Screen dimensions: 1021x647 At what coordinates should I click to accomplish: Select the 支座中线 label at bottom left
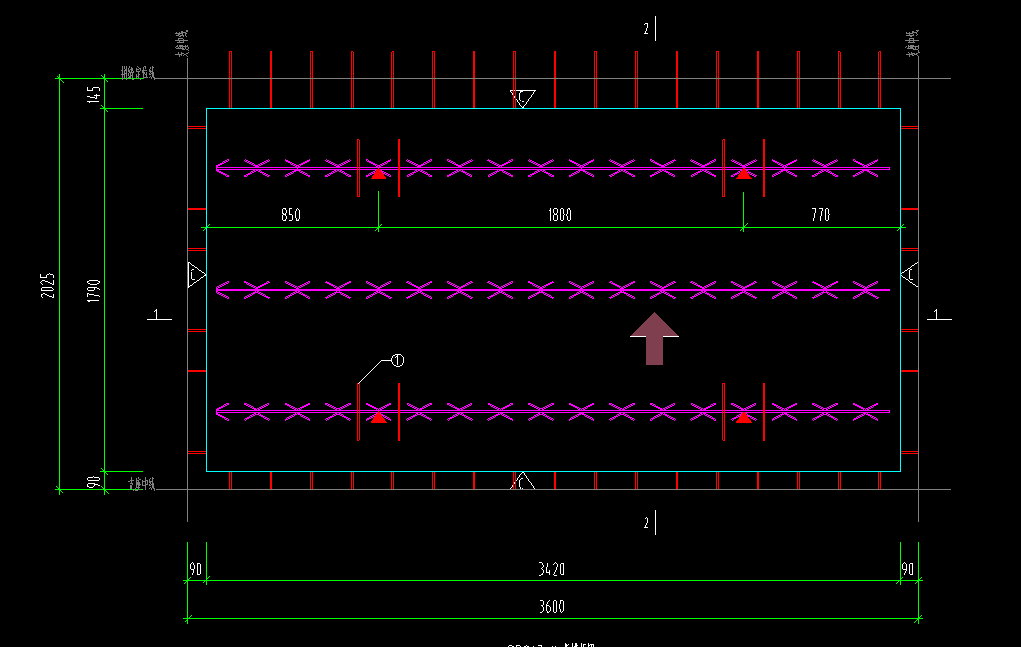pos(141,484)
